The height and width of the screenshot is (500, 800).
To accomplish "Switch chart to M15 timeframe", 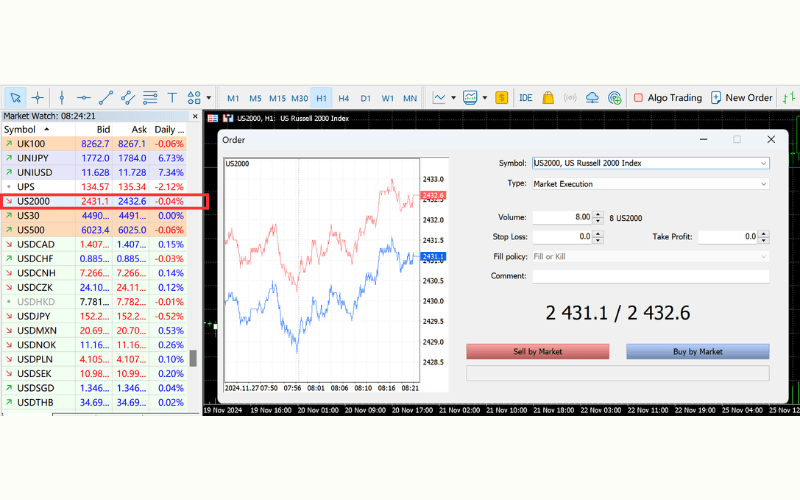I will click(277, 98).
